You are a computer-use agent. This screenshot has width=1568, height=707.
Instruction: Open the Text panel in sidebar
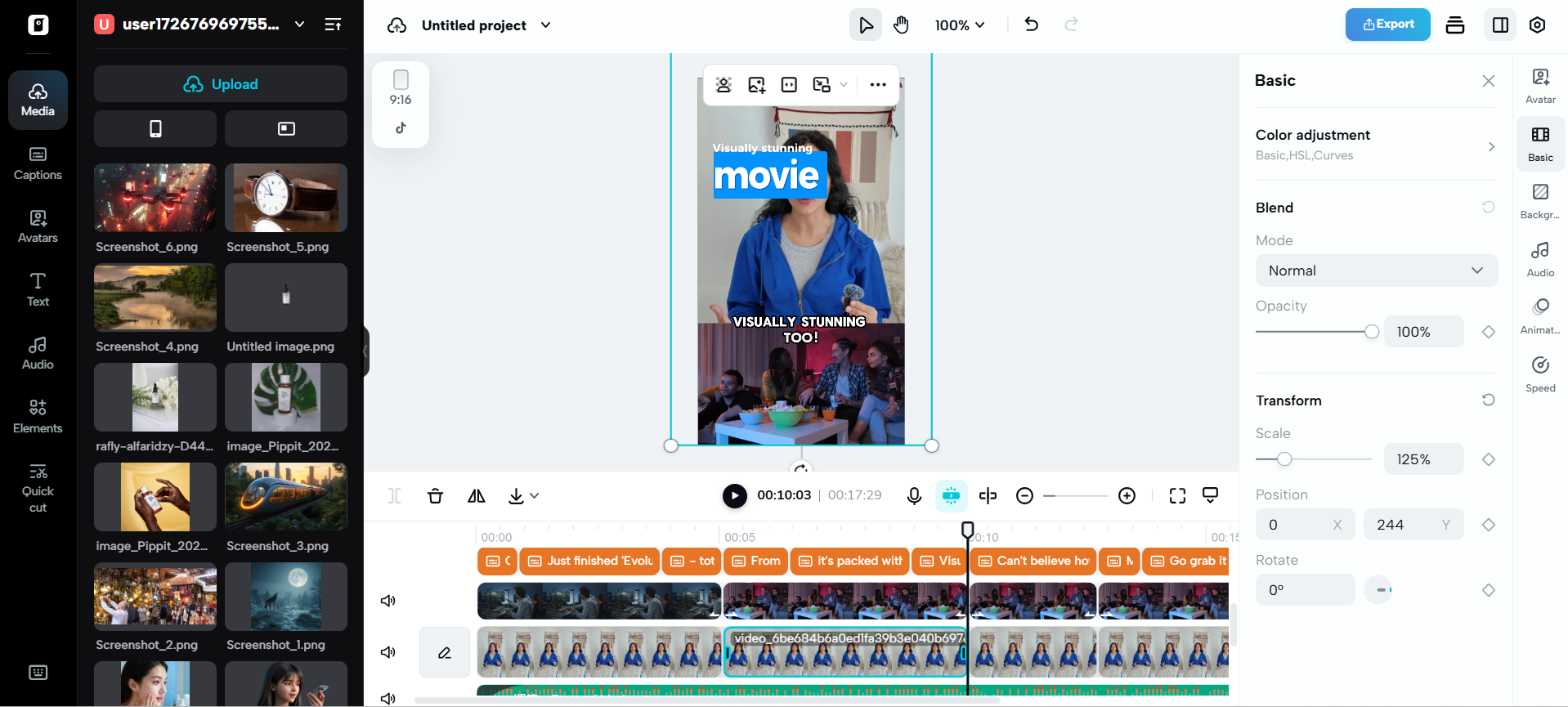pyautogui.click(x=38, y=290)
